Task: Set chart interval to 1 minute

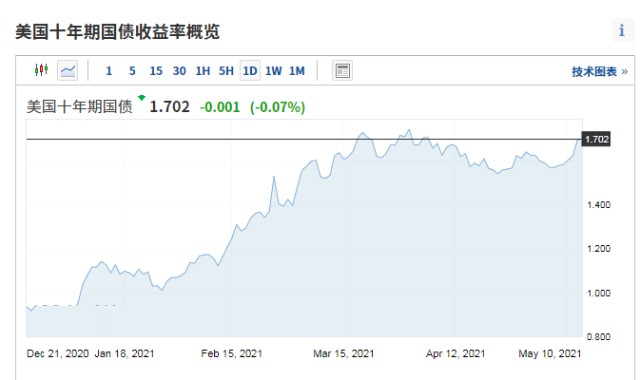Action: (x=109, y=71)
